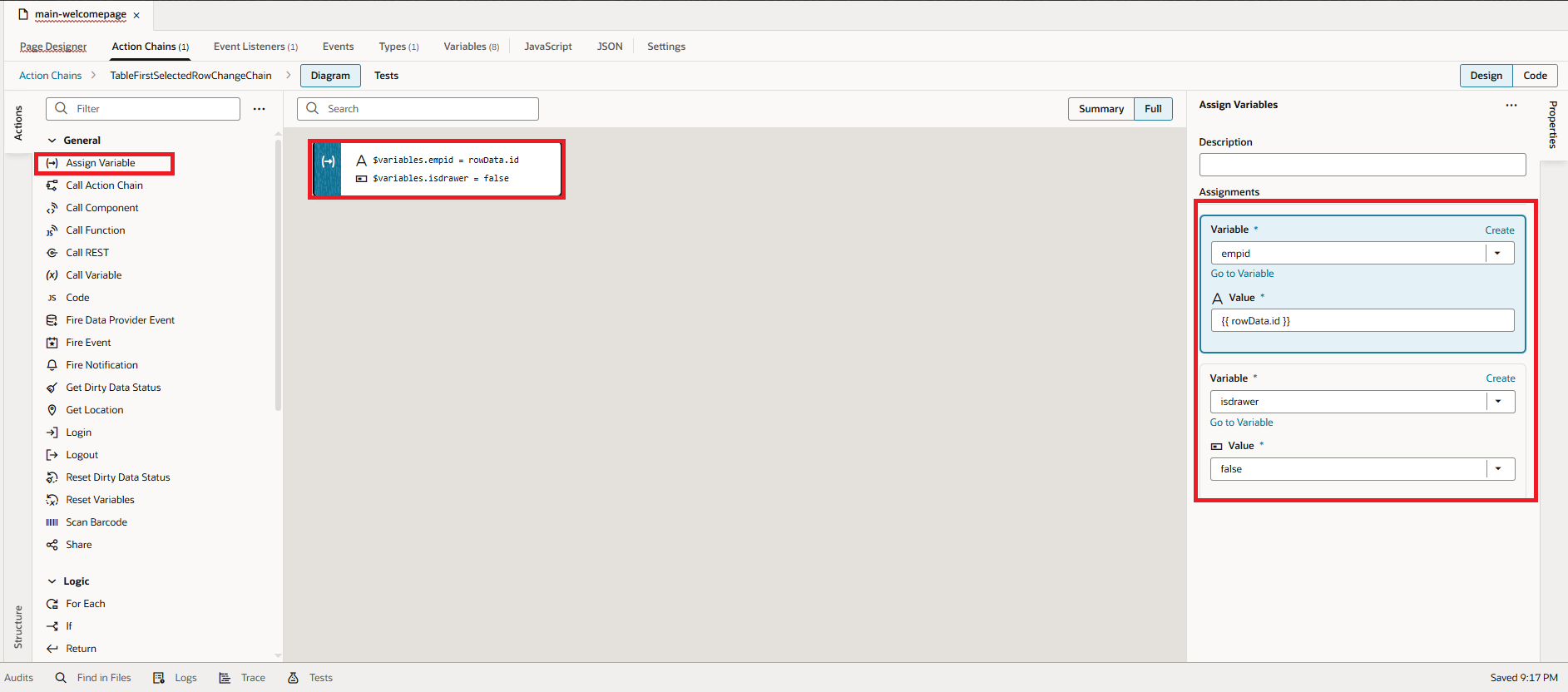Open the Event Listeners tab
Screen dimensions: 1568x692
[255, 47]
